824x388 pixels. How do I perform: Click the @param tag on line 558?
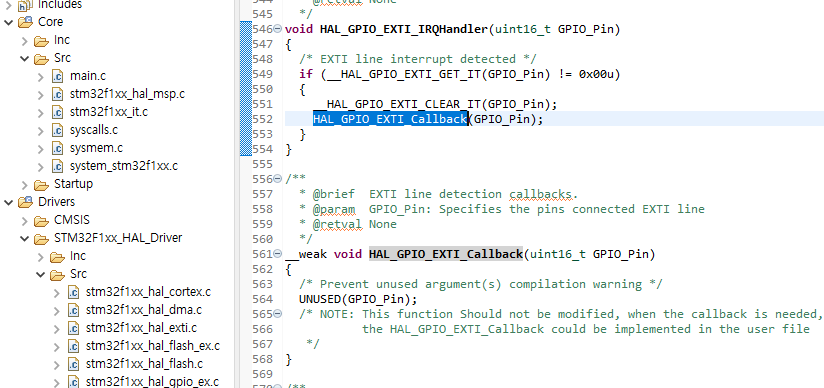334,209
